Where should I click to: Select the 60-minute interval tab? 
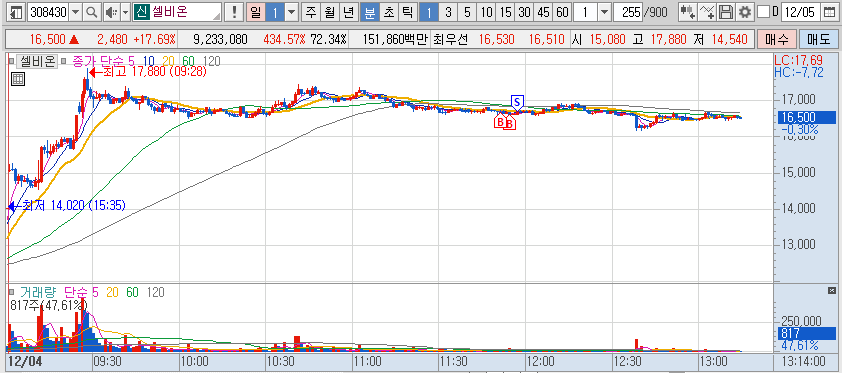(x=562, y=12)
